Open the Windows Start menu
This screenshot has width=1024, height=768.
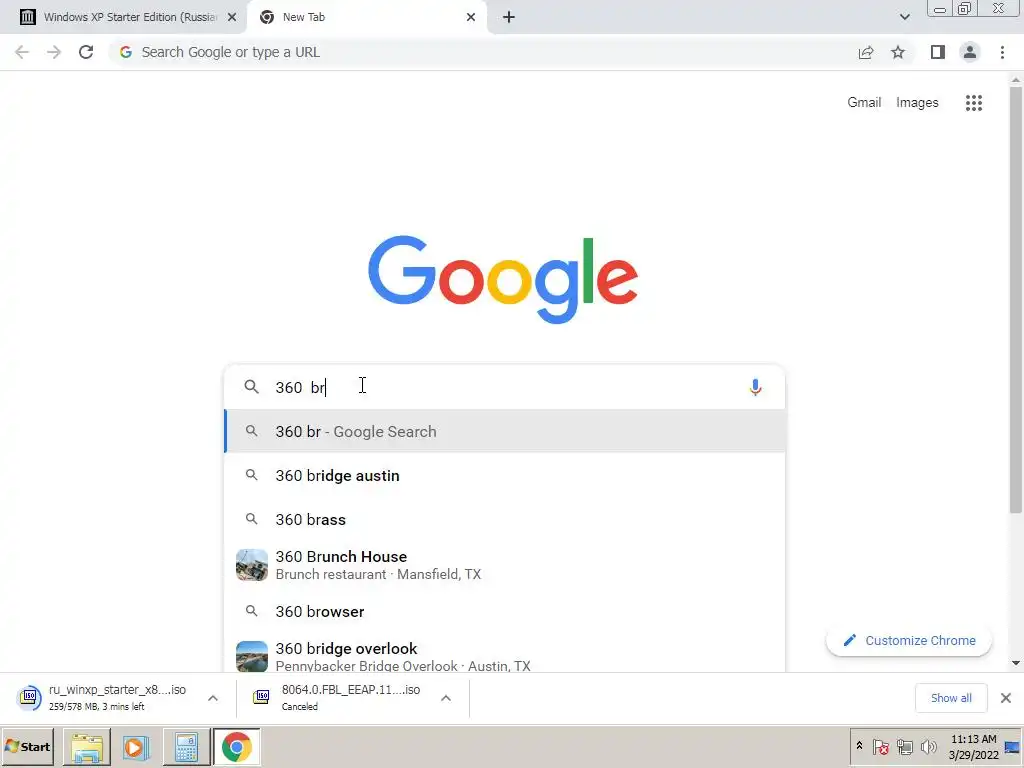[27, 746]
